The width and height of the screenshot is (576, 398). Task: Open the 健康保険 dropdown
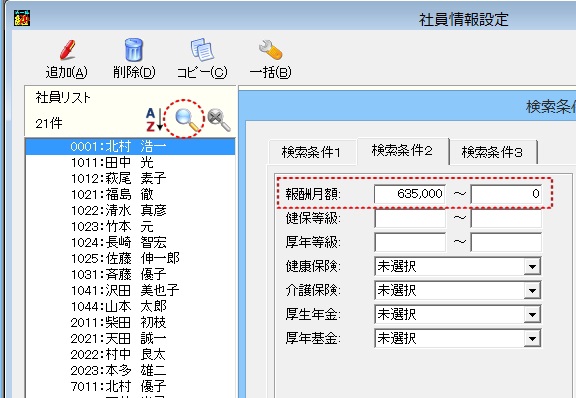[x=532, y=266]
